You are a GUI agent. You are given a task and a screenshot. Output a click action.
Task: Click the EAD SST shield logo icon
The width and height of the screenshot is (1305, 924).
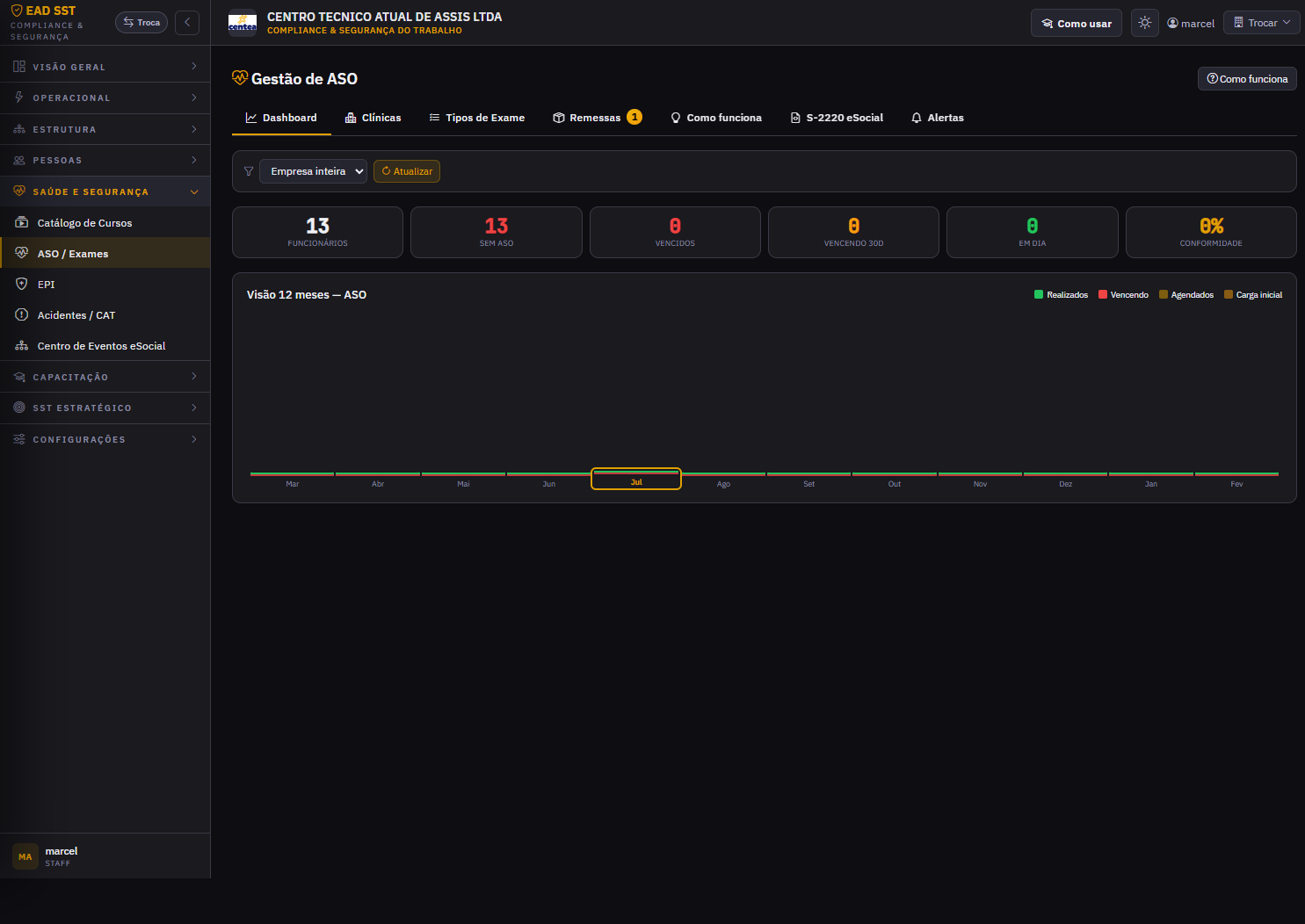(x=17, y=11)
